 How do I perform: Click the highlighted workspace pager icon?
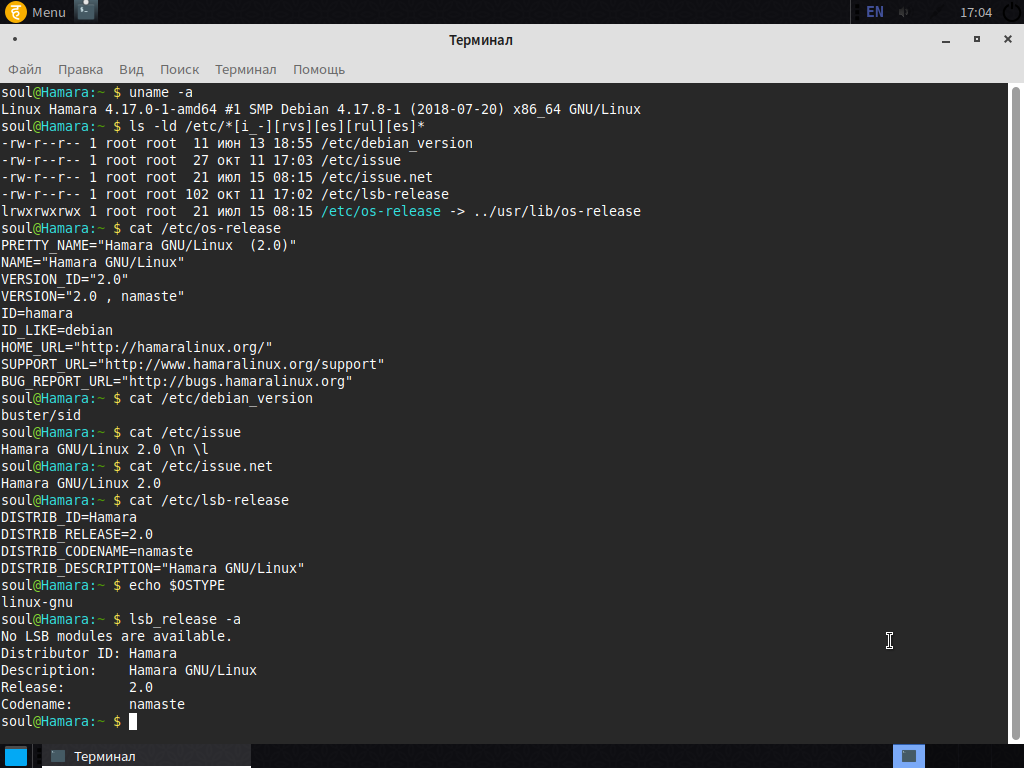click(x=908, y=756)
